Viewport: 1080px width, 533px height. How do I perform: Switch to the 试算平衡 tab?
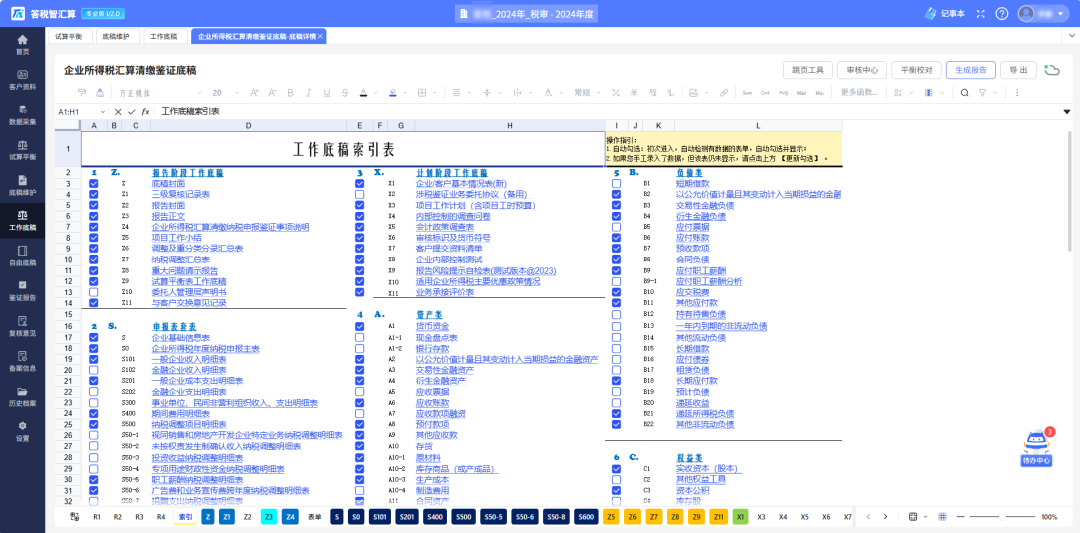(x=70, y=36)
